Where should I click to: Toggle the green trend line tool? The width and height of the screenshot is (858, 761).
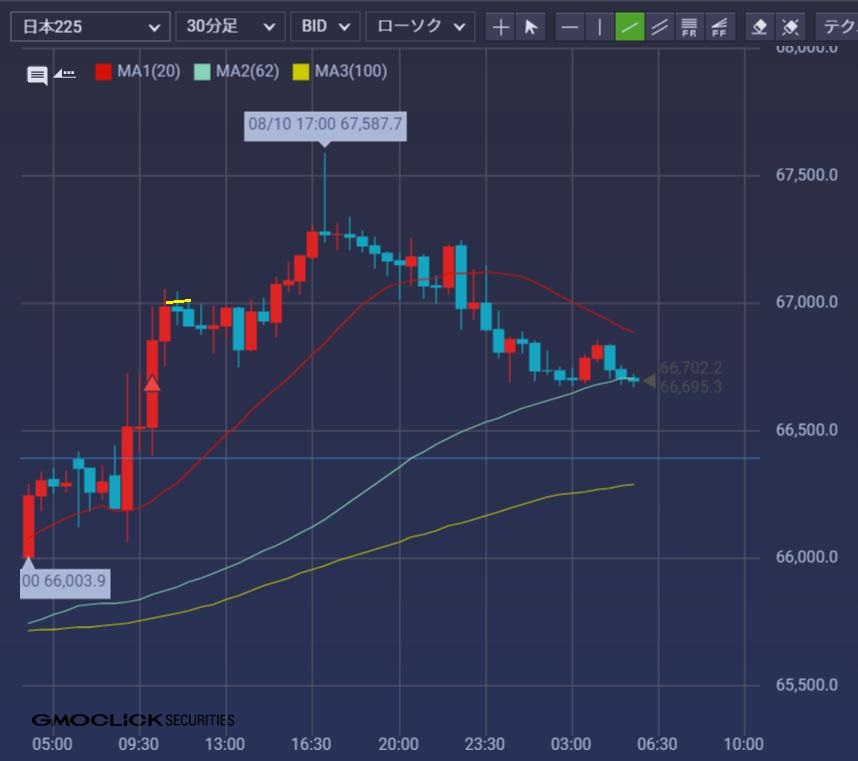[630, 27]
